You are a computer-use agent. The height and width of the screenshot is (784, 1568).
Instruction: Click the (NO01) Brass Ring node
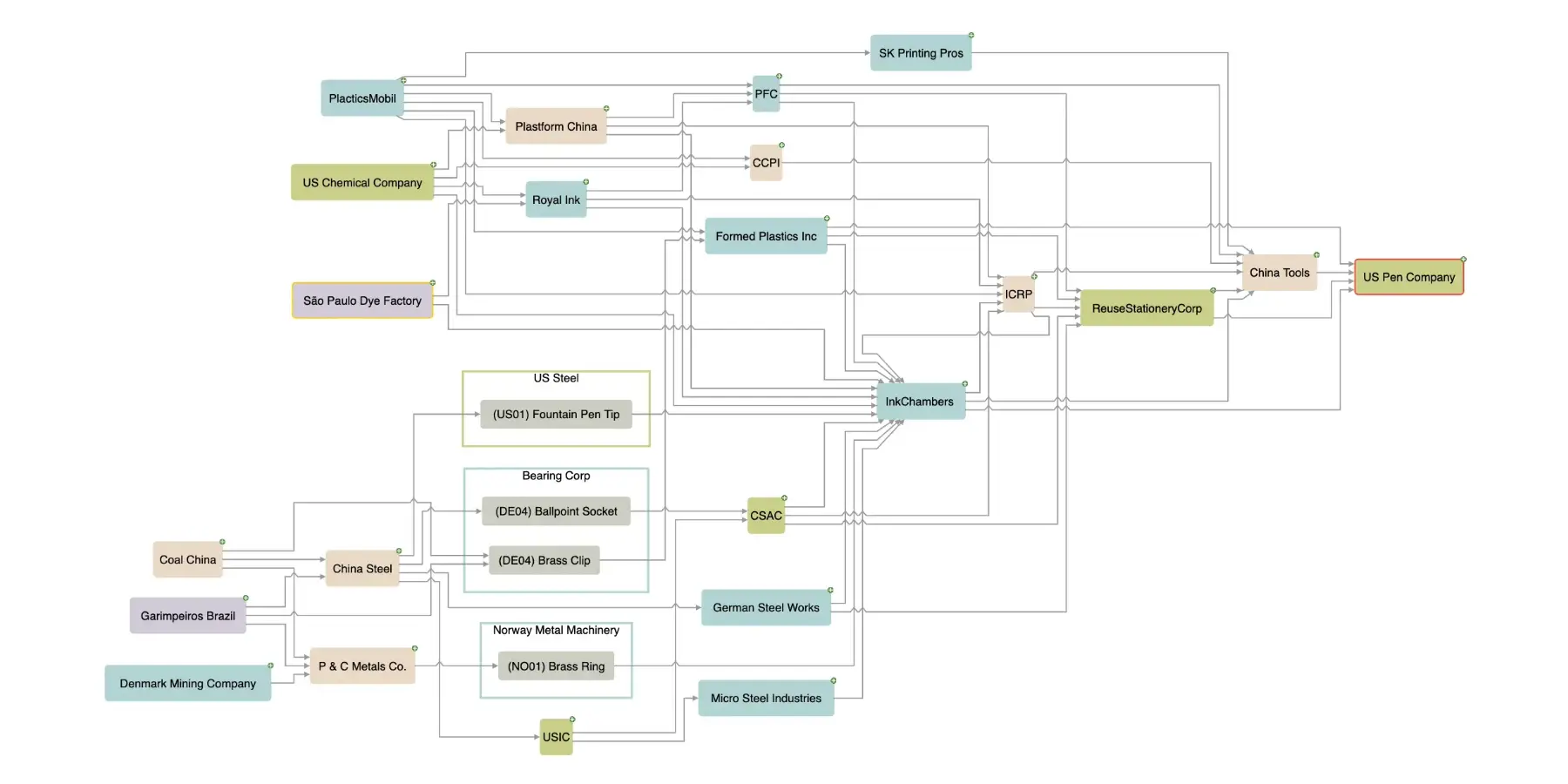tap(556, 666)
